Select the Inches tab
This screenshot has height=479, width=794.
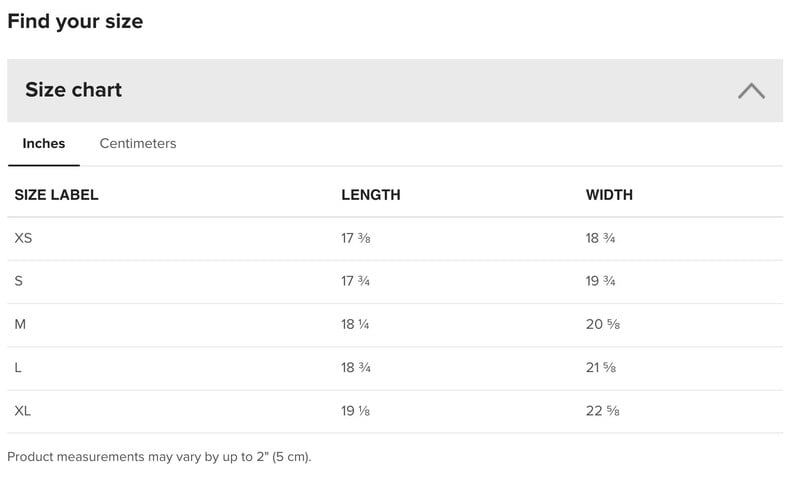44,143
